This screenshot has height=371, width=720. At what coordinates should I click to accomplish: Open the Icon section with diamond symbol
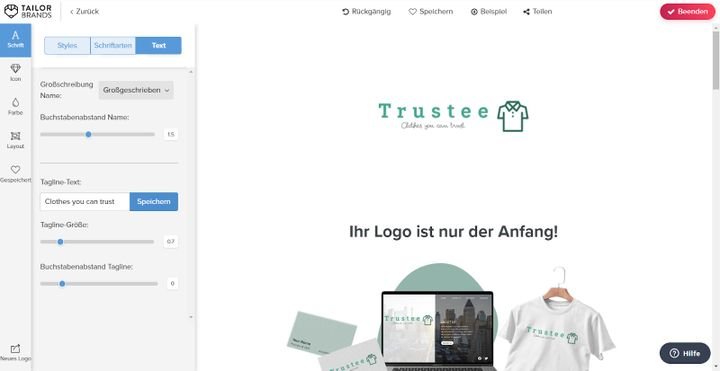point(16,73)
